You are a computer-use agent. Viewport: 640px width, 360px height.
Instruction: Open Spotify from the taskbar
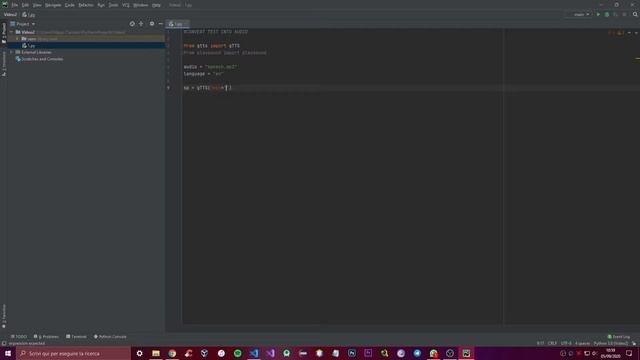tap(238, 353)
